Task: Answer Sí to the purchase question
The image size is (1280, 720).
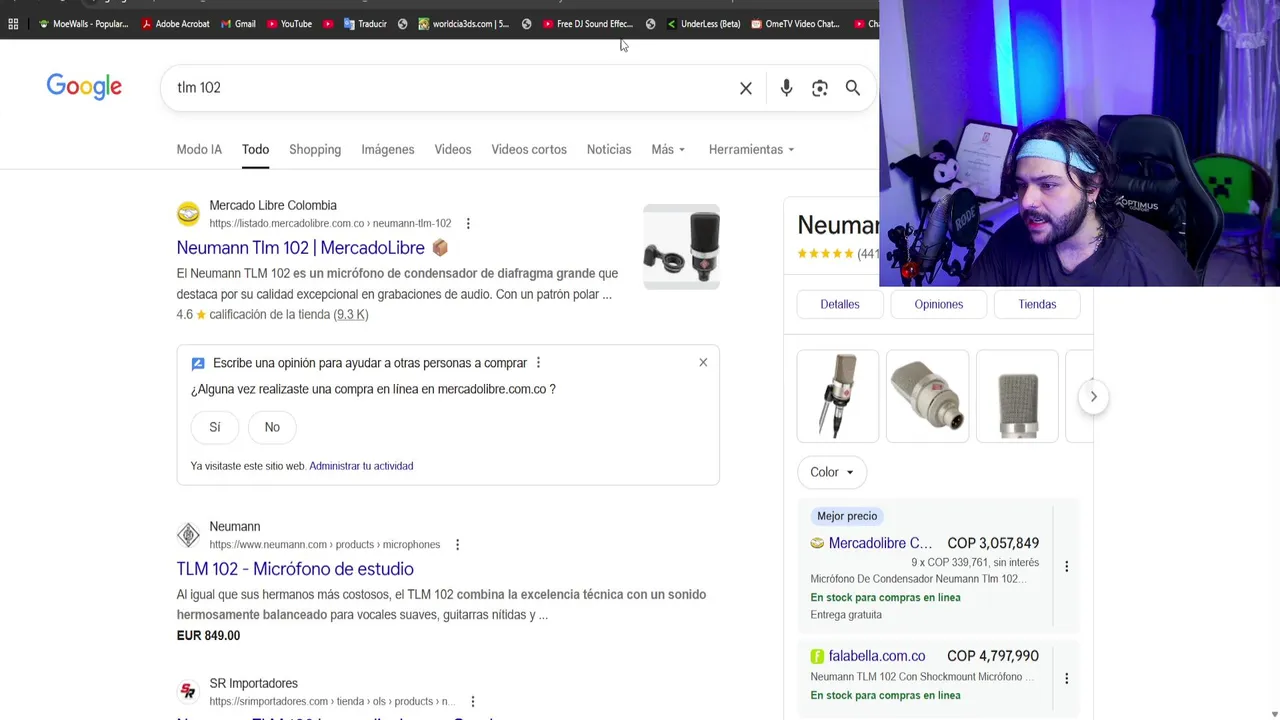Action: 214,427
